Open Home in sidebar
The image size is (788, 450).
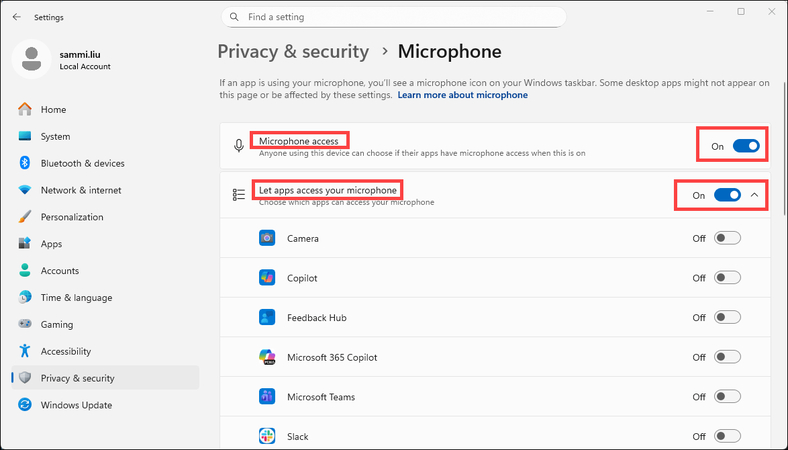pos(105,109)
